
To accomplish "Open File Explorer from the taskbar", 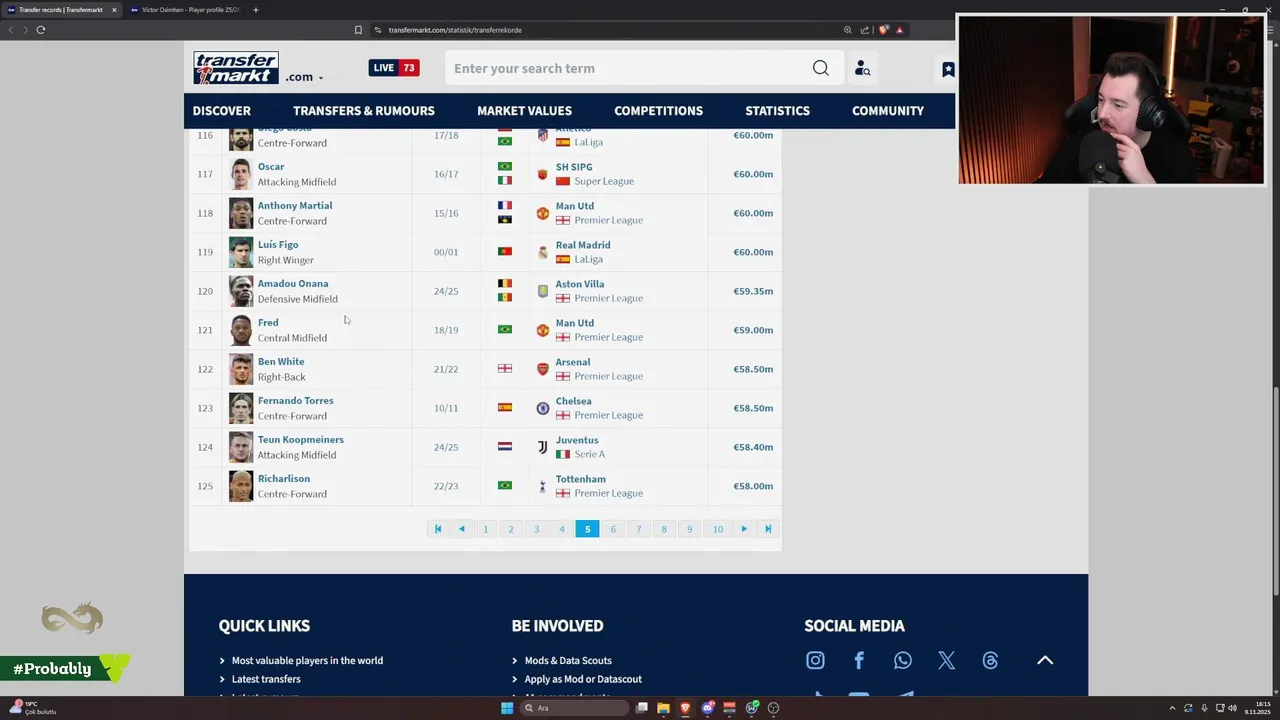I will click(663, 708).
